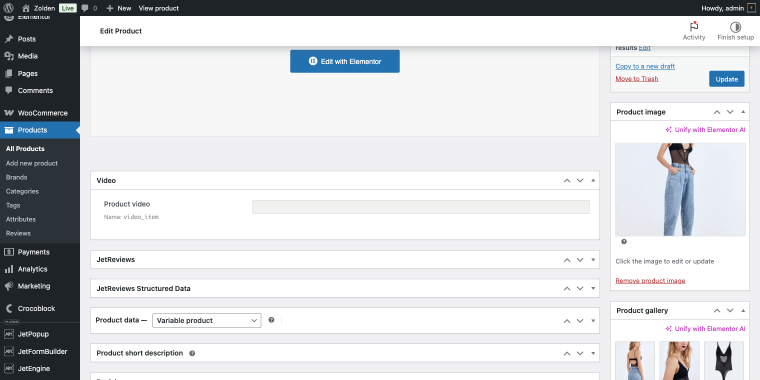Move the Video panel up
760x380 pixels.
click(567, 180)
